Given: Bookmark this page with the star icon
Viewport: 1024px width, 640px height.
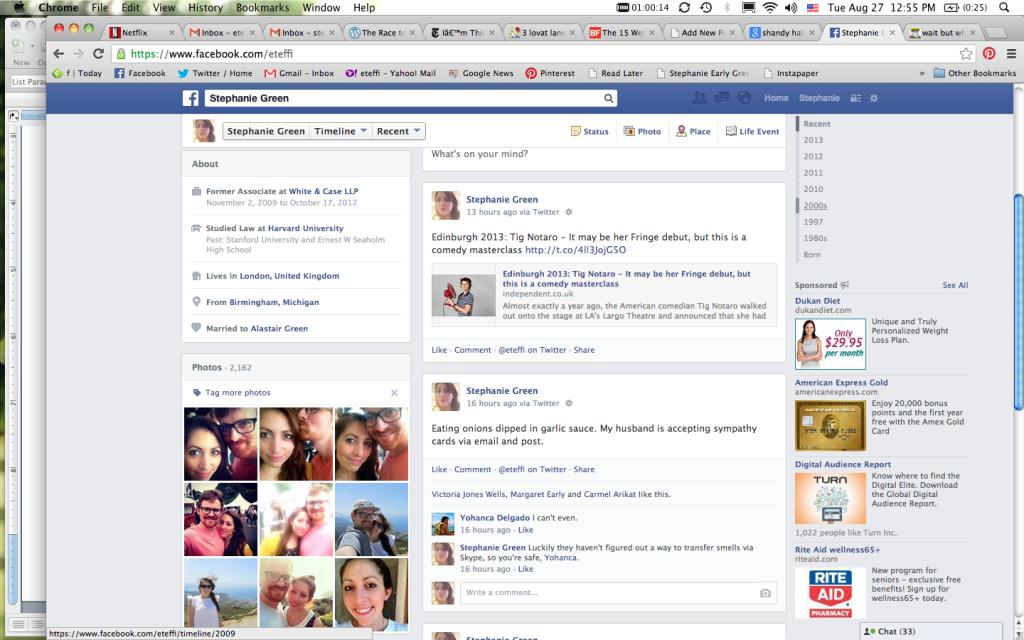Looking at the screenshot, I should click(966, 54).
